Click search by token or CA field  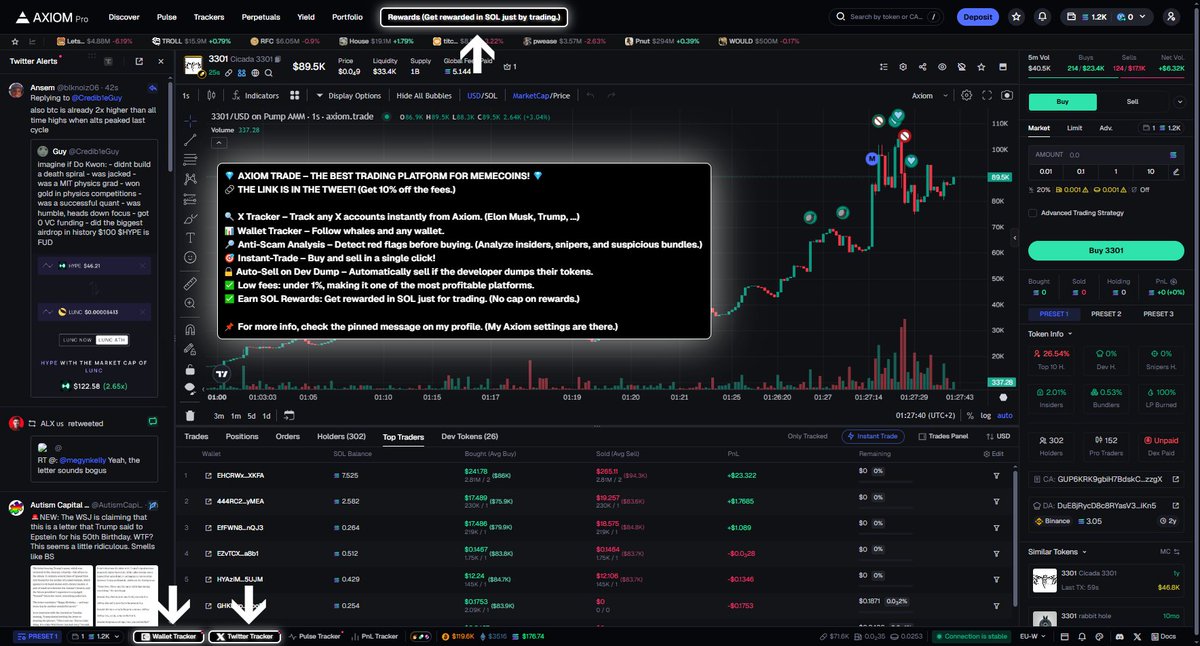[x=888, y=17]
